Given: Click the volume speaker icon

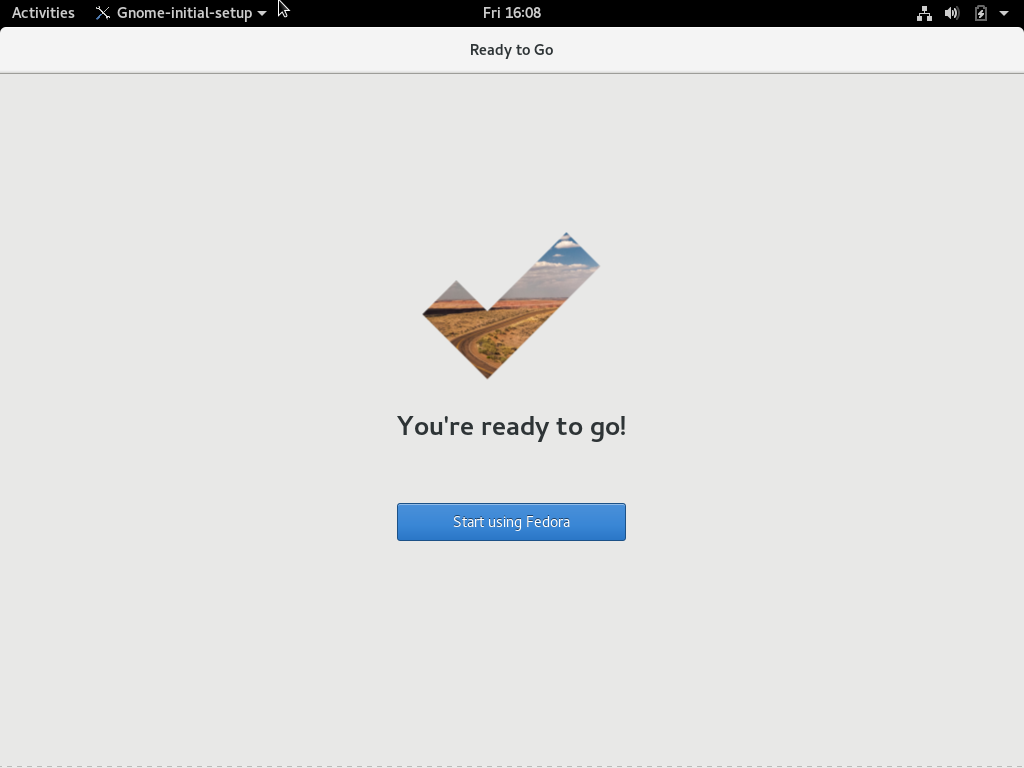Looking at the screenshot, I should 952,13.
